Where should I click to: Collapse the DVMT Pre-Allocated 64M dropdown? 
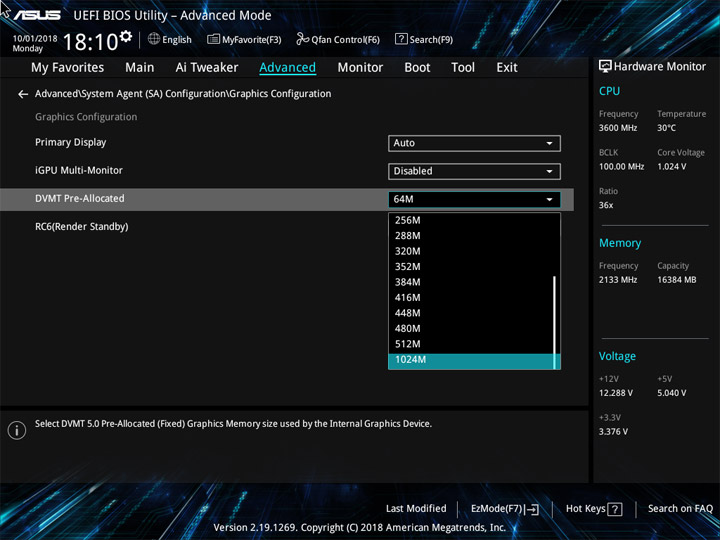(474, 199)
